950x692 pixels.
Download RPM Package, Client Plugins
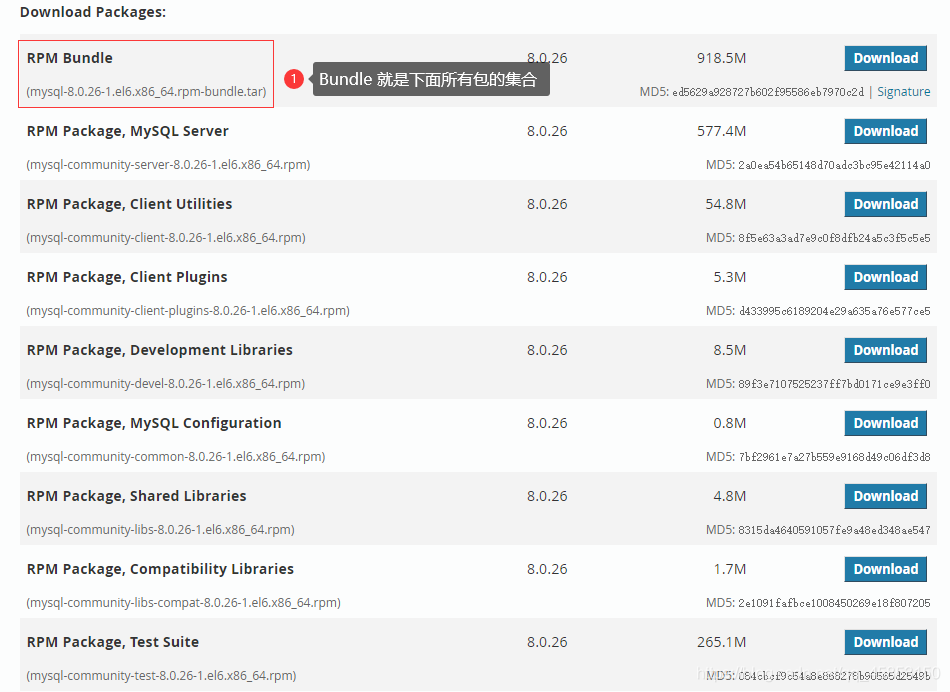point(885,277)
